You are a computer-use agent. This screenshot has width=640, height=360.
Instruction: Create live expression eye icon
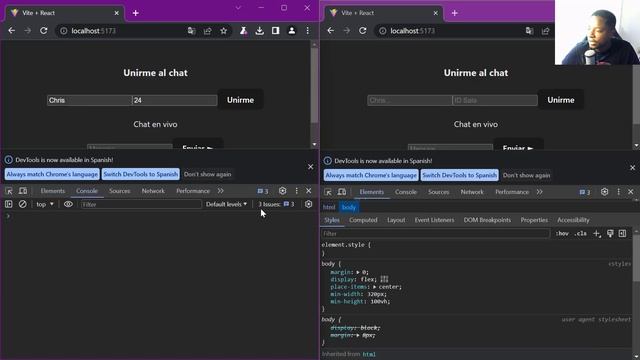pyautogui.click(x=68, y=204)
